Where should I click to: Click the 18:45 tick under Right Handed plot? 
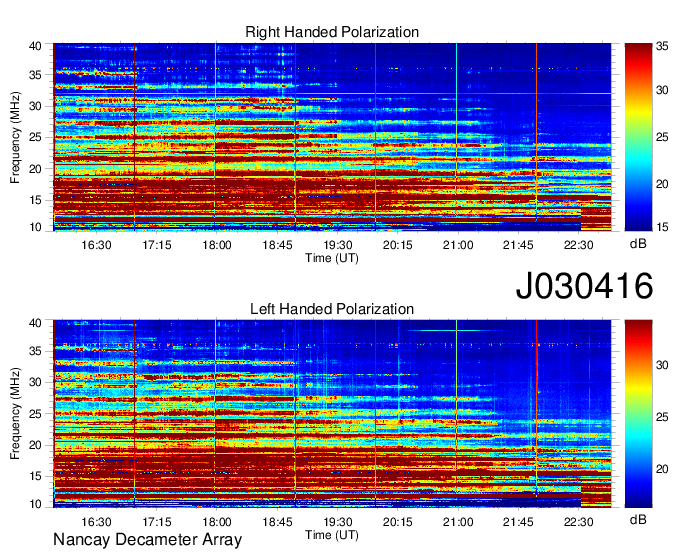(x=277, y=245)
